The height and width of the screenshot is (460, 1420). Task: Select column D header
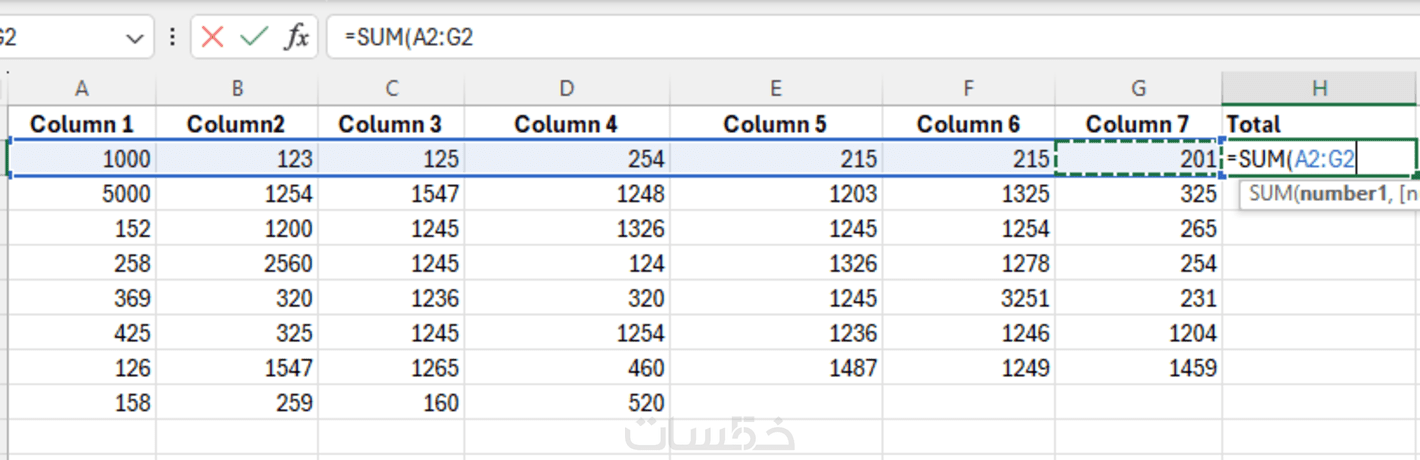[x=566, y=89]
